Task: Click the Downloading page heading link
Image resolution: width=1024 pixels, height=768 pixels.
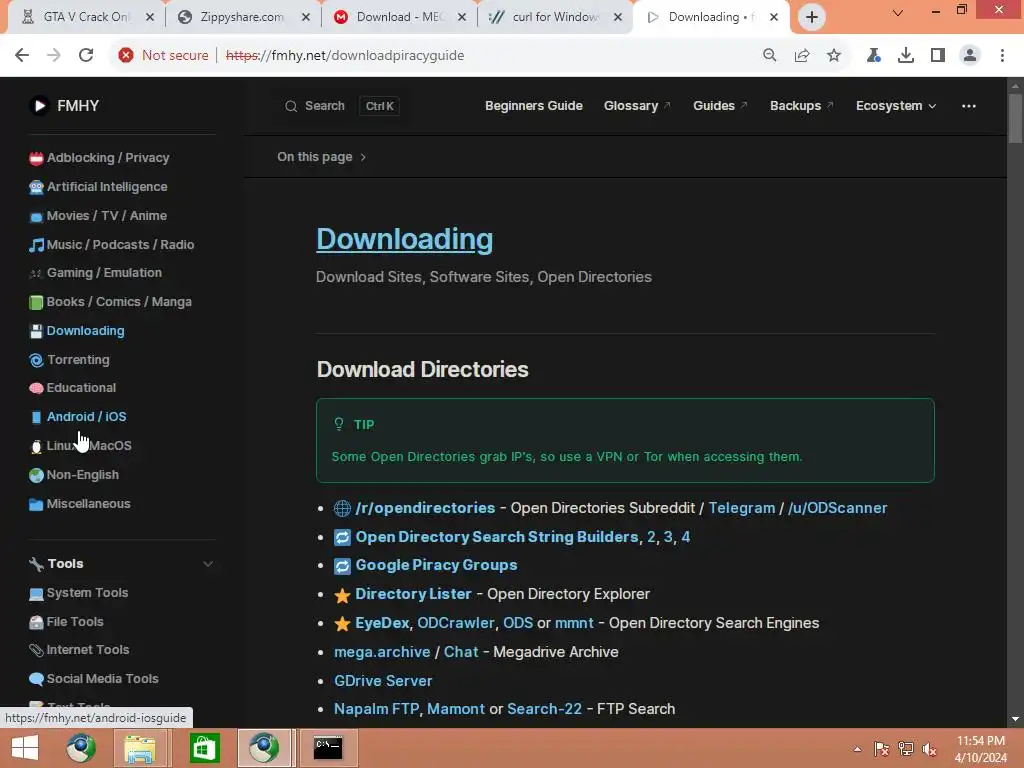Action: [404, 239]
